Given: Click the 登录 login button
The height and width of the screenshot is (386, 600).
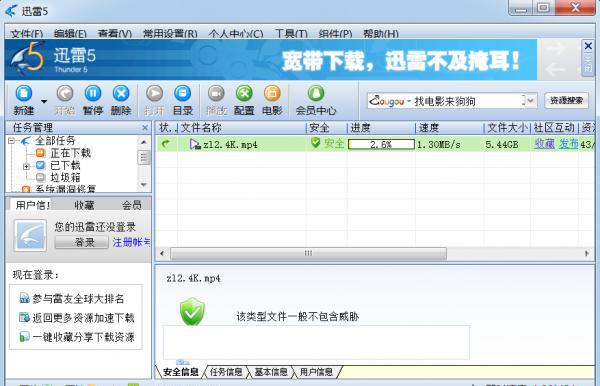Looking at the screenshot, I should click(x=82, y=242).
